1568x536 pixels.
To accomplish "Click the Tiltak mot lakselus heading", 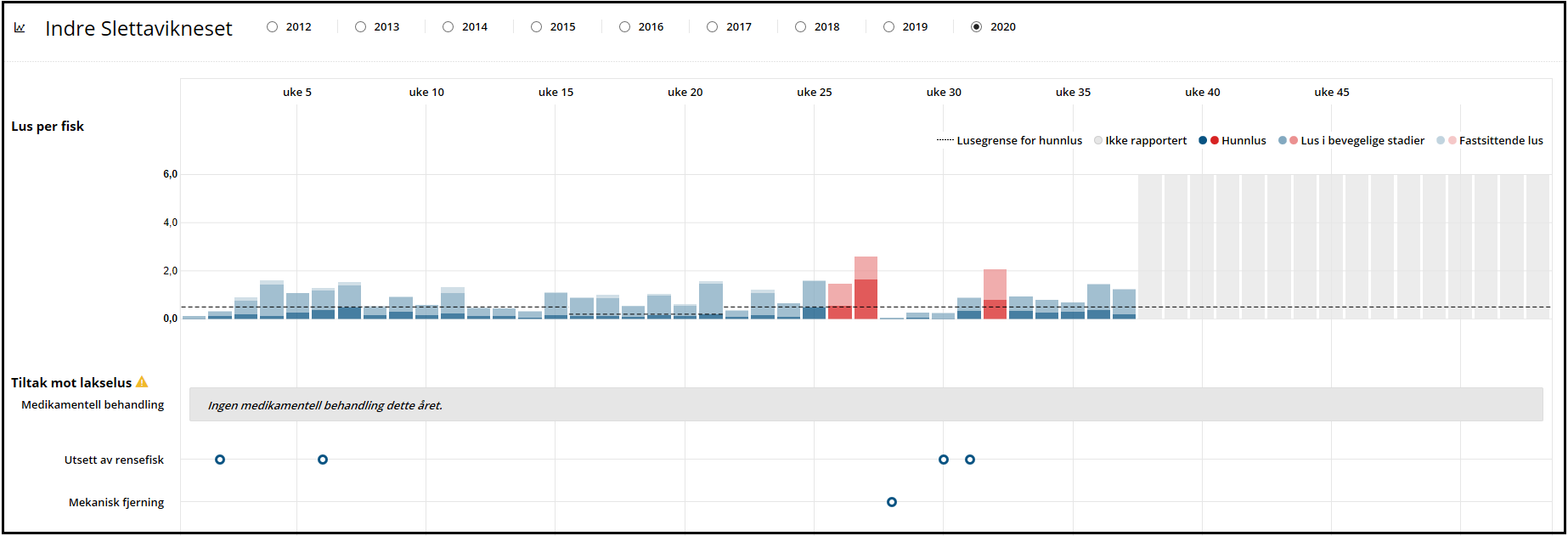I will pyautogui.click(x=71, y=383).
